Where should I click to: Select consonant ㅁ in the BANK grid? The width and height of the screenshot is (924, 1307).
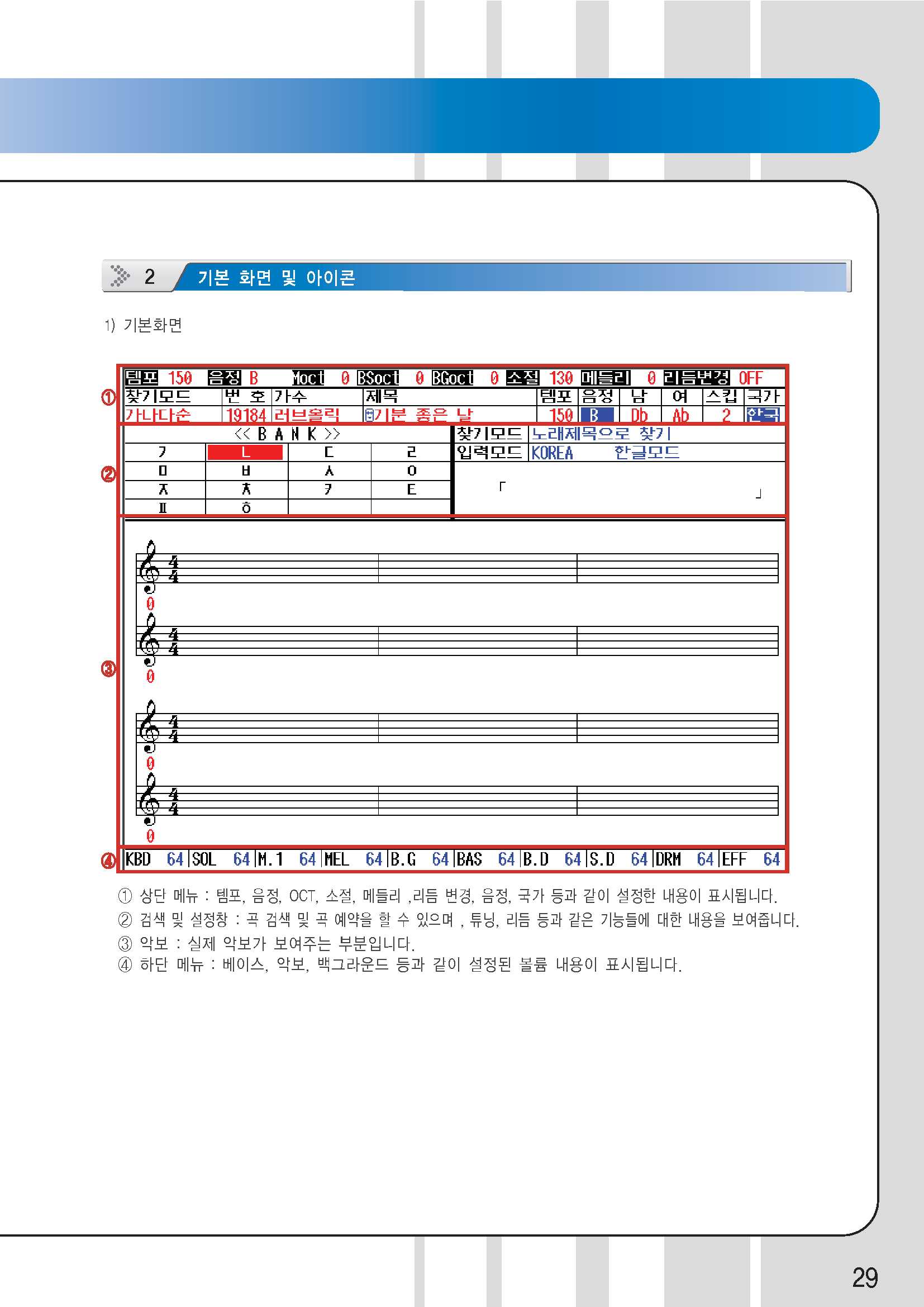[x=163, y=470]
